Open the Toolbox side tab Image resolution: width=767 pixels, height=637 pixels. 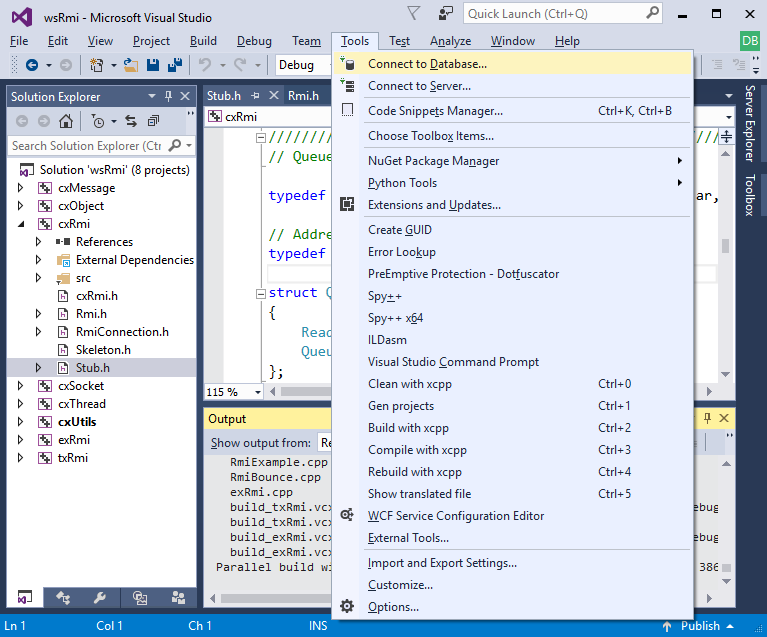pyautogui.click(x=750, y=195)
